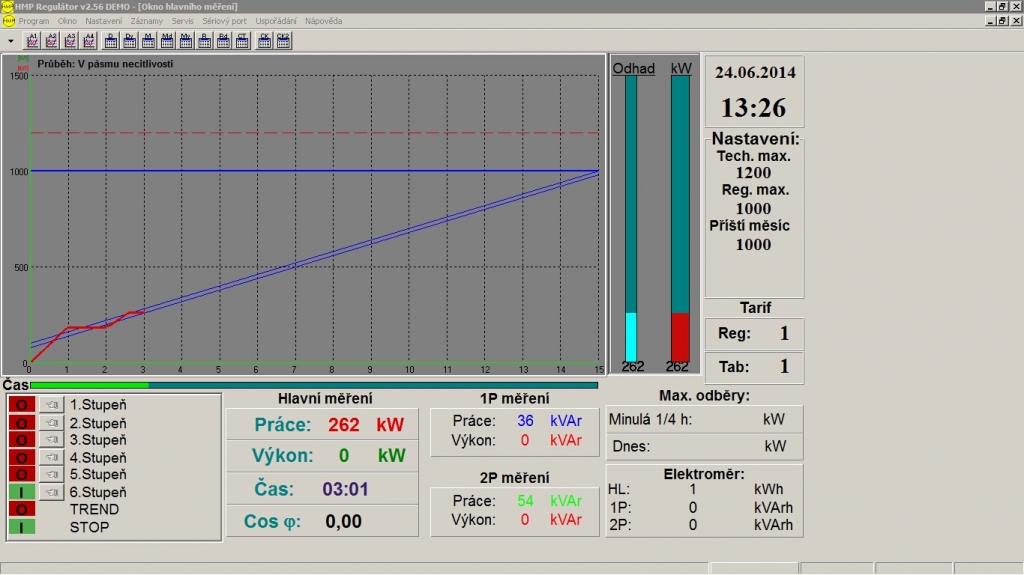Toggle the red O indicator of 4.Stupeň
Screen dimensions: 1024x575
pyautogui.click(x=22, y=457)
